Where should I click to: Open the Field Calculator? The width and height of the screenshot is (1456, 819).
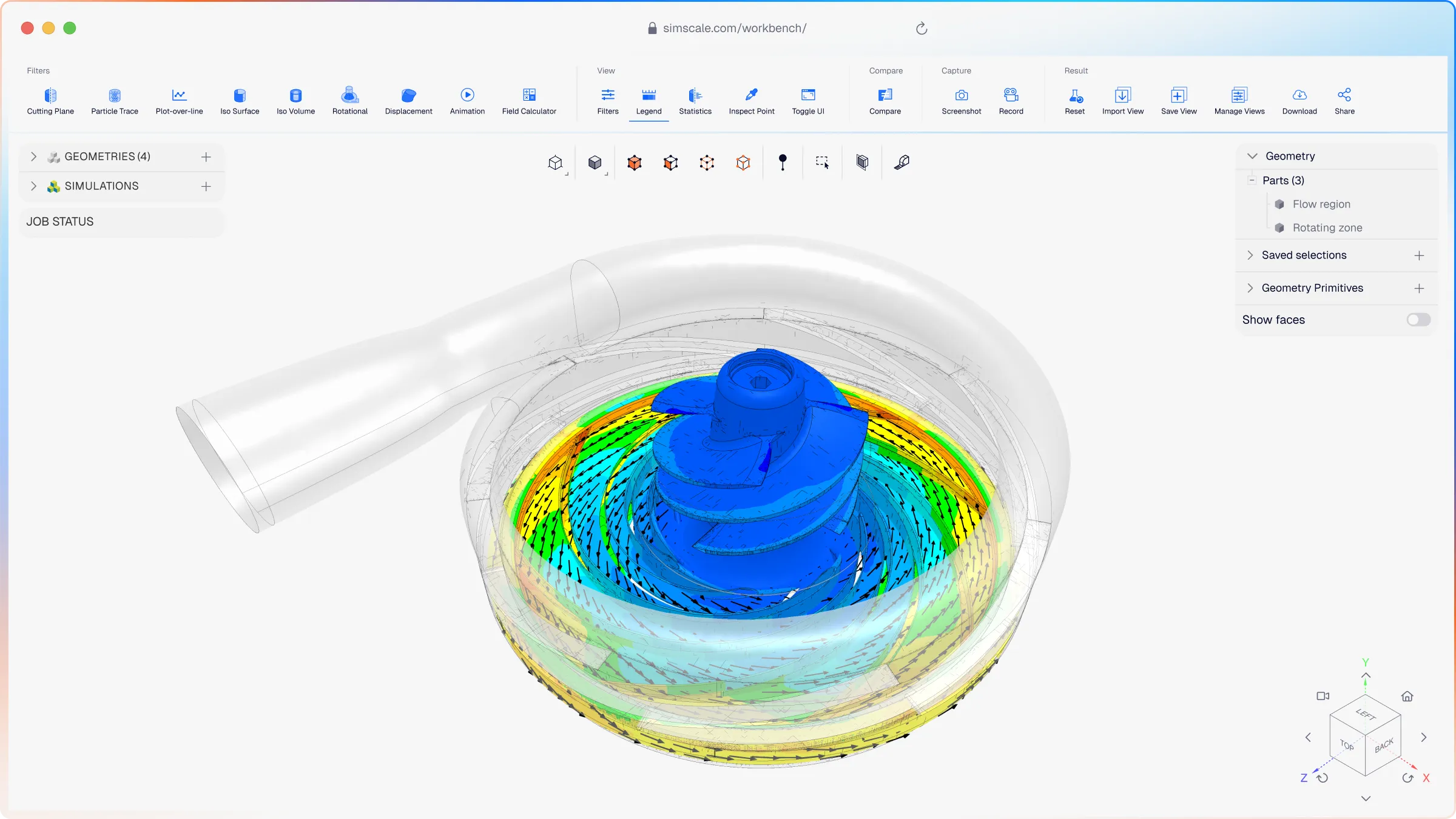click(x=529, y=101)
